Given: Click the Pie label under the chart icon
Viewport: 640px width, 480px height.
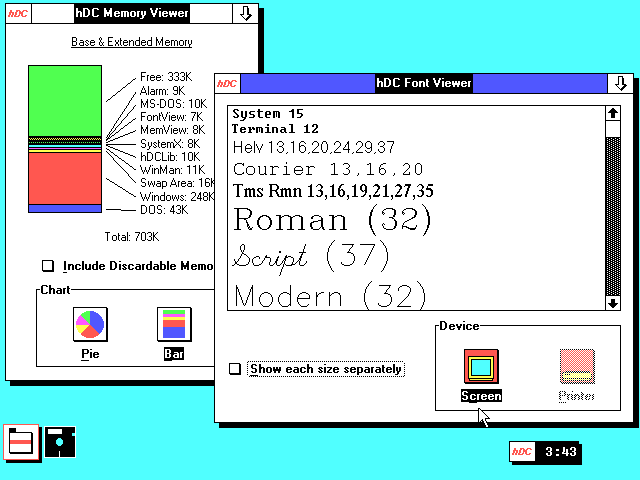Looking at the screenshot, I should click(90, 354).
